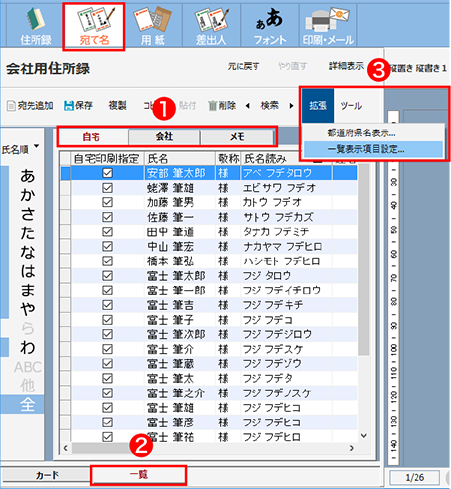Uncheck print checkbox for 中山 筆宏

point(107,246)
